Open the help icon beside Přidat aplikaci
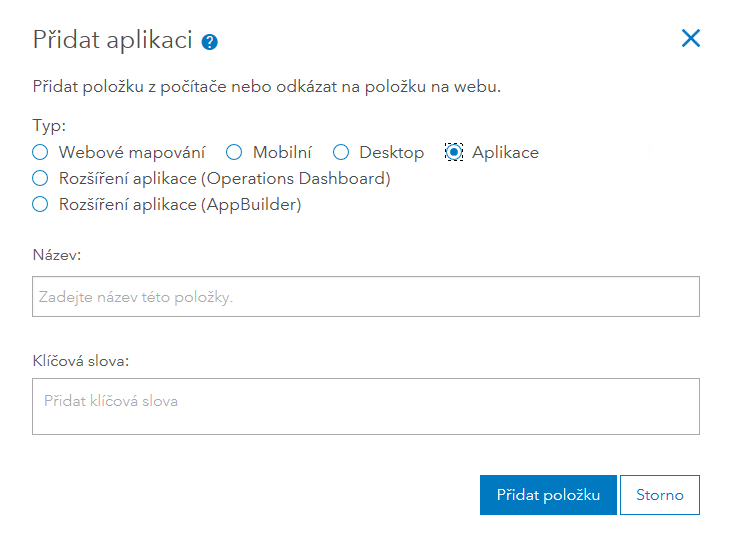This screenshot has width=733, height=549. pos(210,42)
